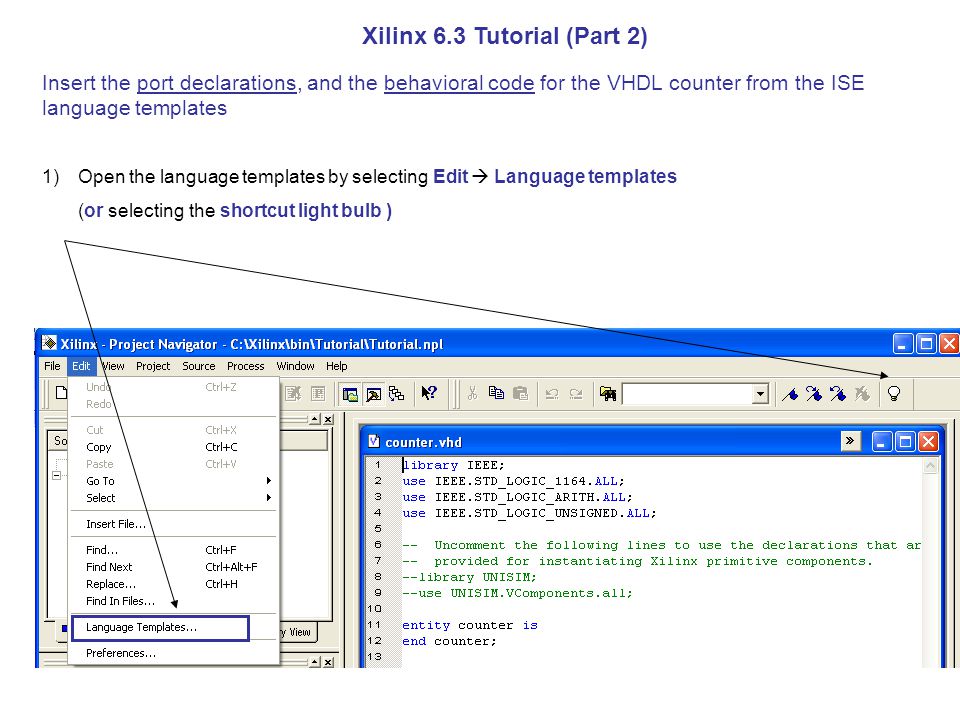Click the context help arrow-question icon
The image size is (960, 720).
429,393
